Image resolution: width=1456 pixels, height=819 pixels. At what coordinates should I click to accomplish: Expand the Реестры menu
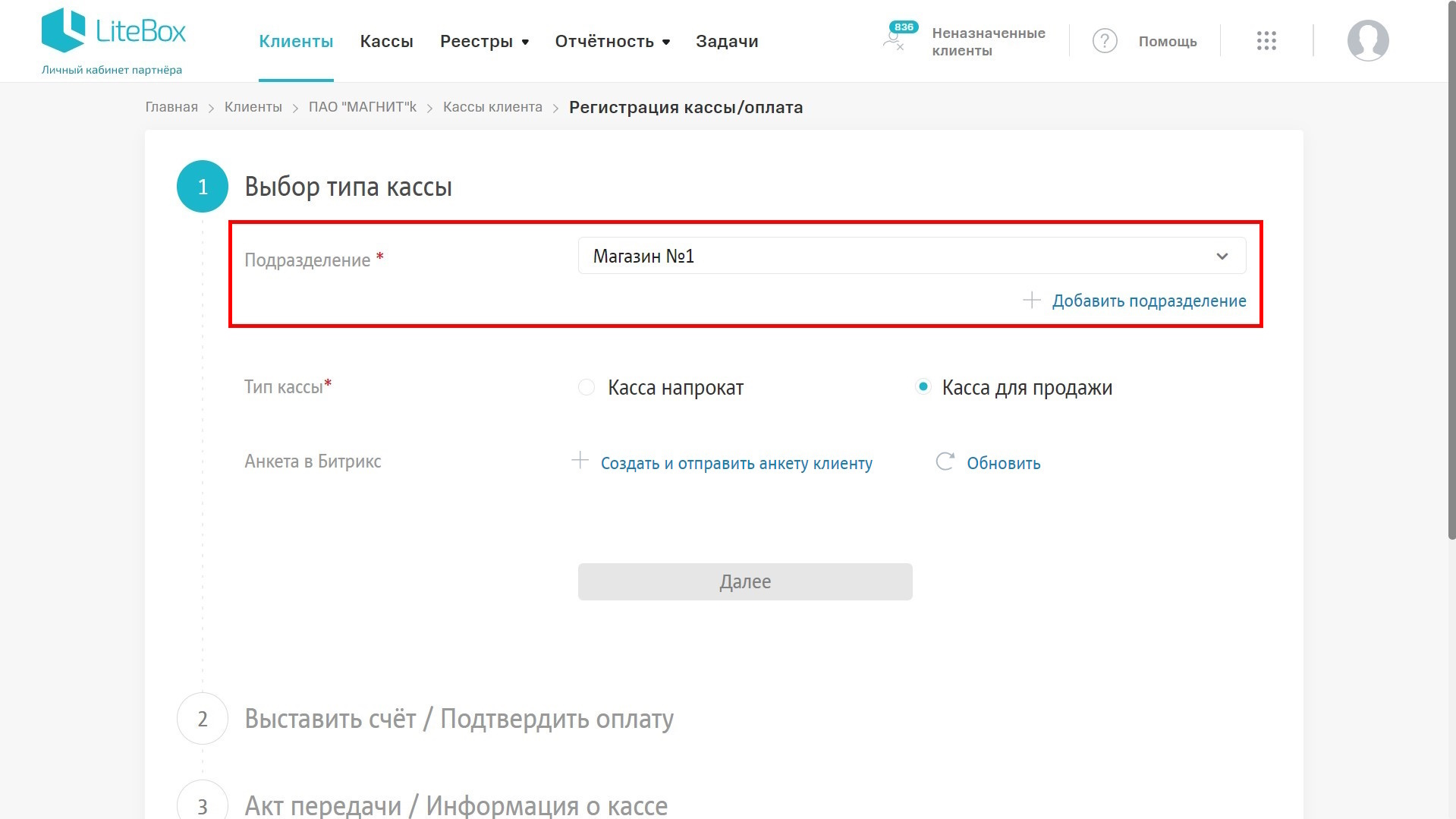484,41
